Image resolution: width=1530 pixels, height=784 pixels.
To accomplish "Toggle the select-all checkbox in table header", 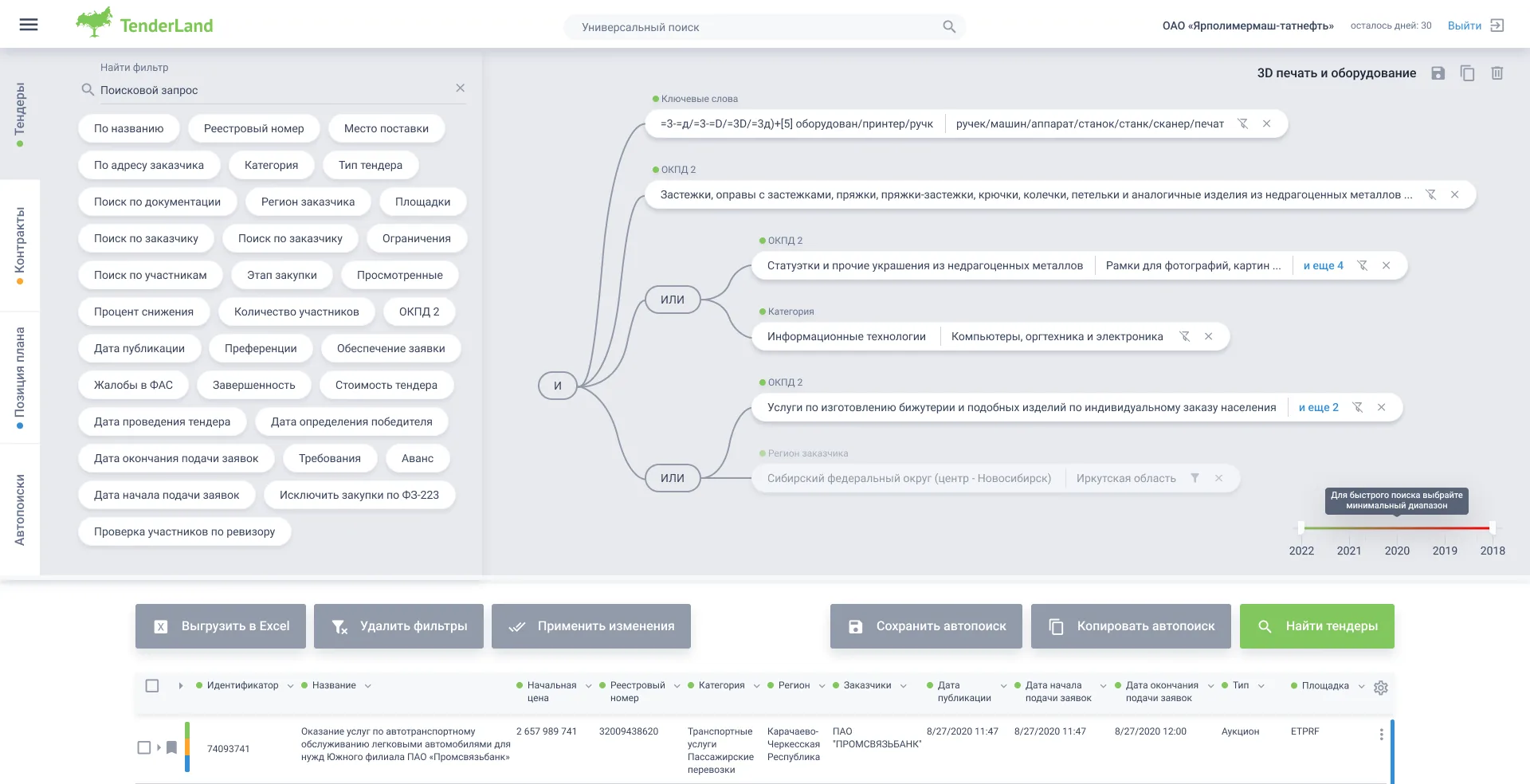I will [152, 685].
